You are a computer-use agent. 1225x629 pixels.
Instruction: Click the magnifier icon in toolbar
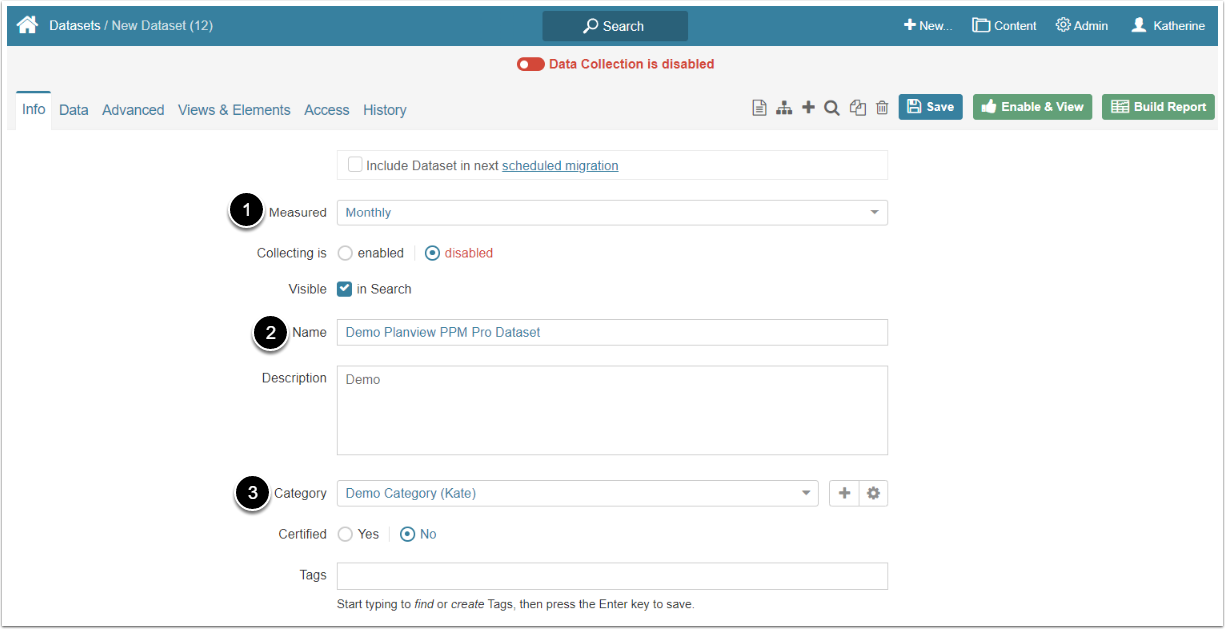click(831, 108)
